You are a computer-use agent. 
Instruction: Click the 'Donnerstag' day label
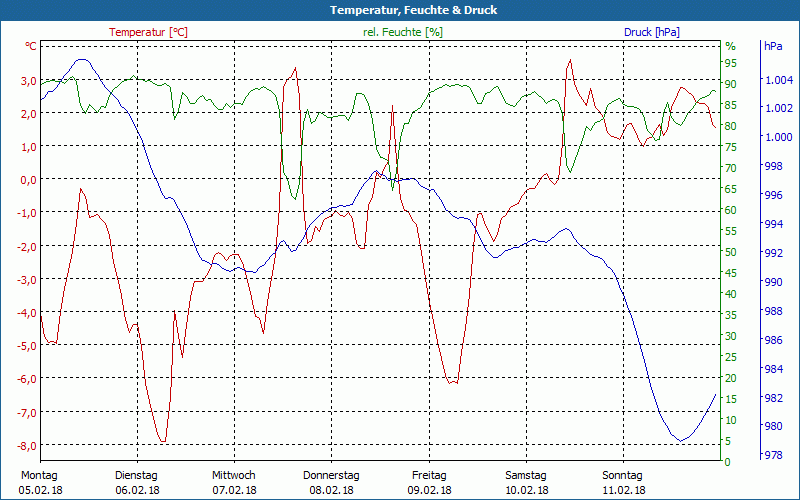(x=331, y=476)
